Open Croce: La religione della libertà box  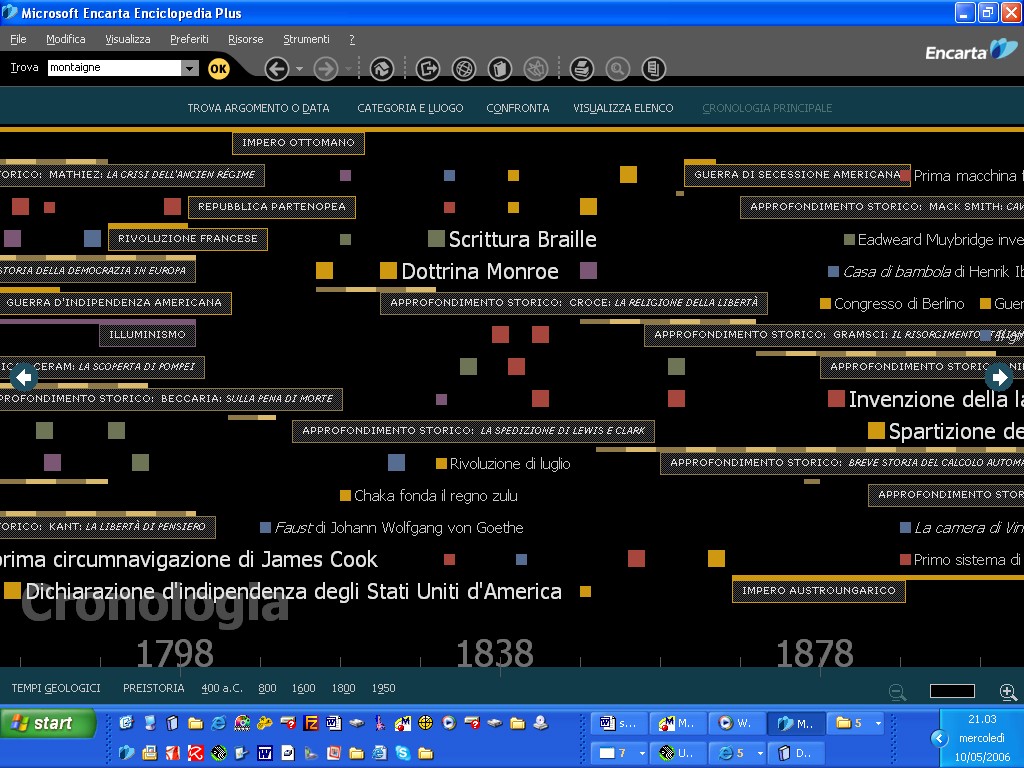573,303
